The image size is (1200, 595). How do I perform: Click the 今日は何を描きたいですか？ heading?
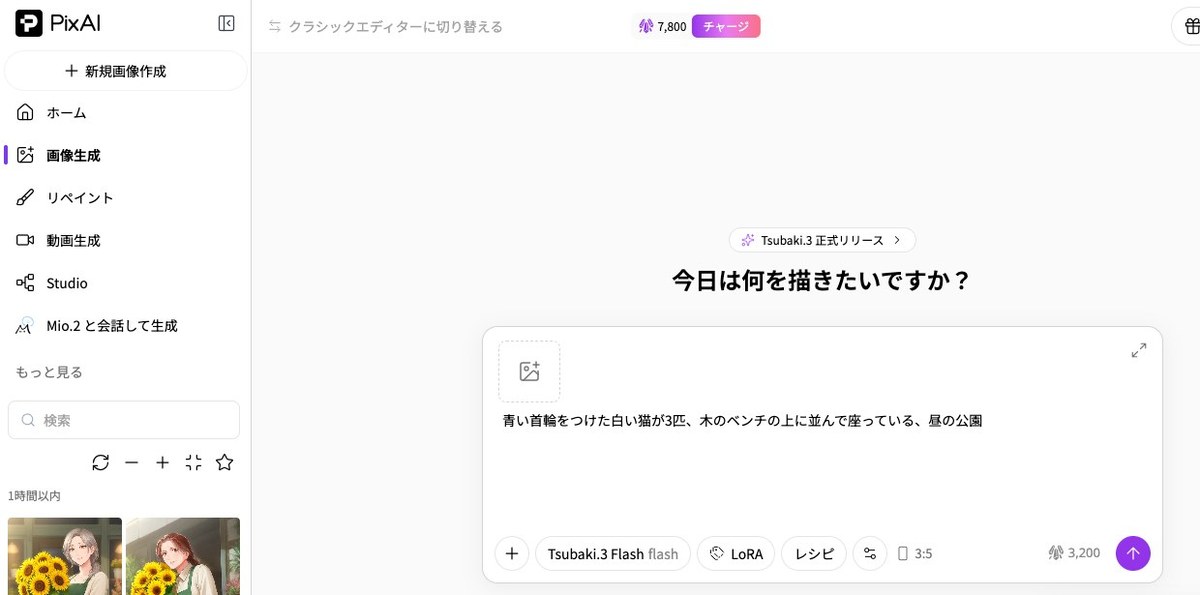click(822, 280)
